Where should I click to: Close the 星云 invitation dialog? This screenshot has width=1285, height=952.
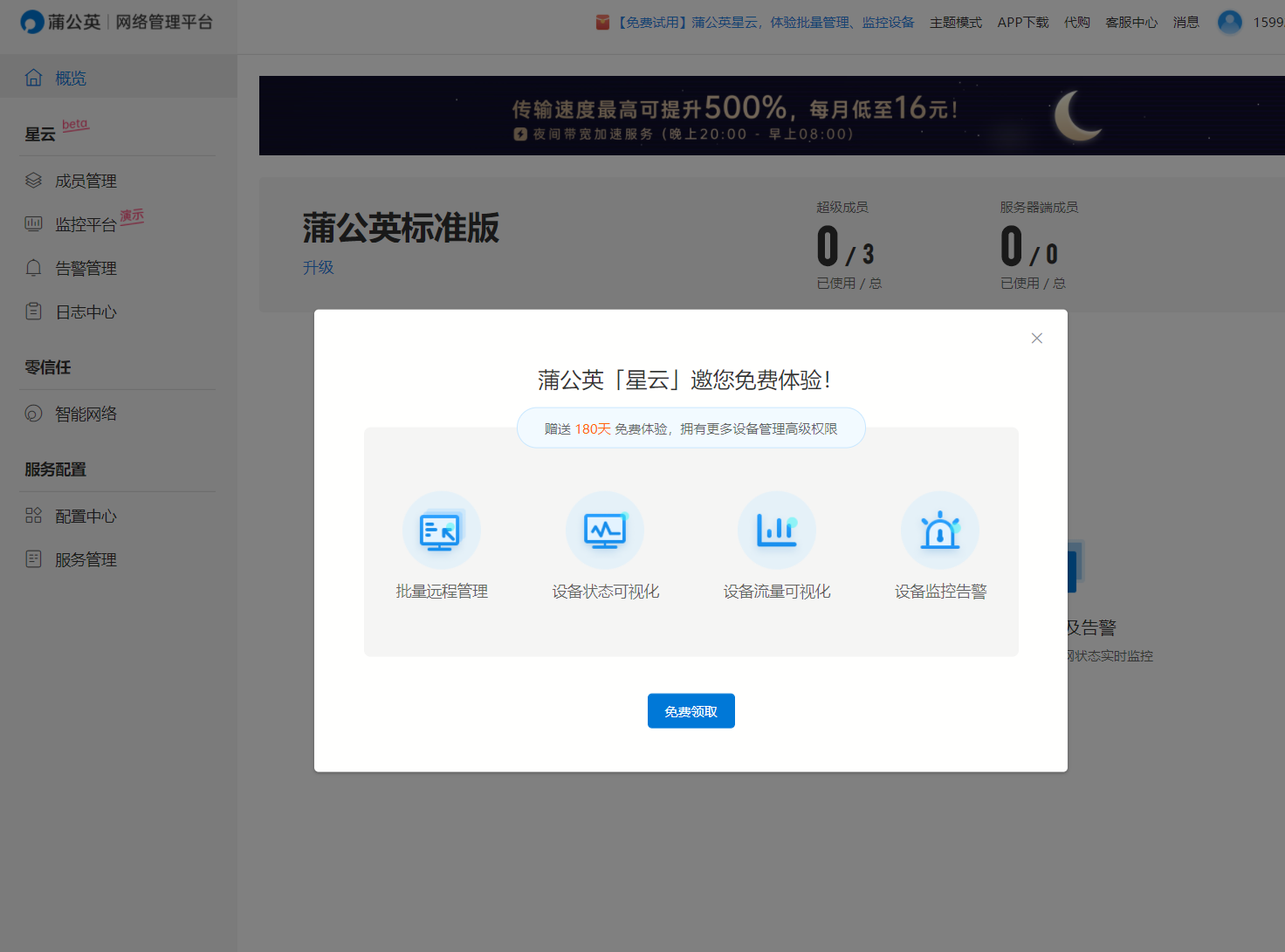[1037, 339]
